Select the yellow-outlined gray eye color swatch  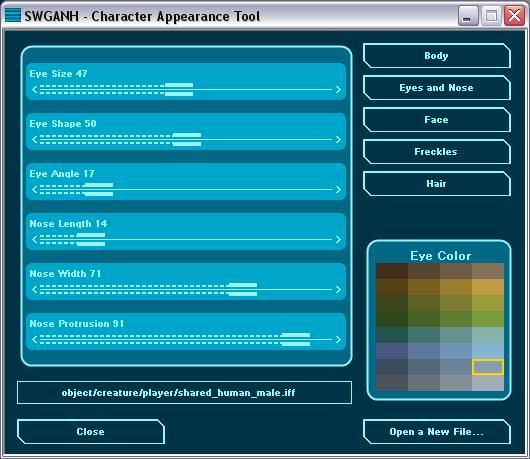pos(488,367)
